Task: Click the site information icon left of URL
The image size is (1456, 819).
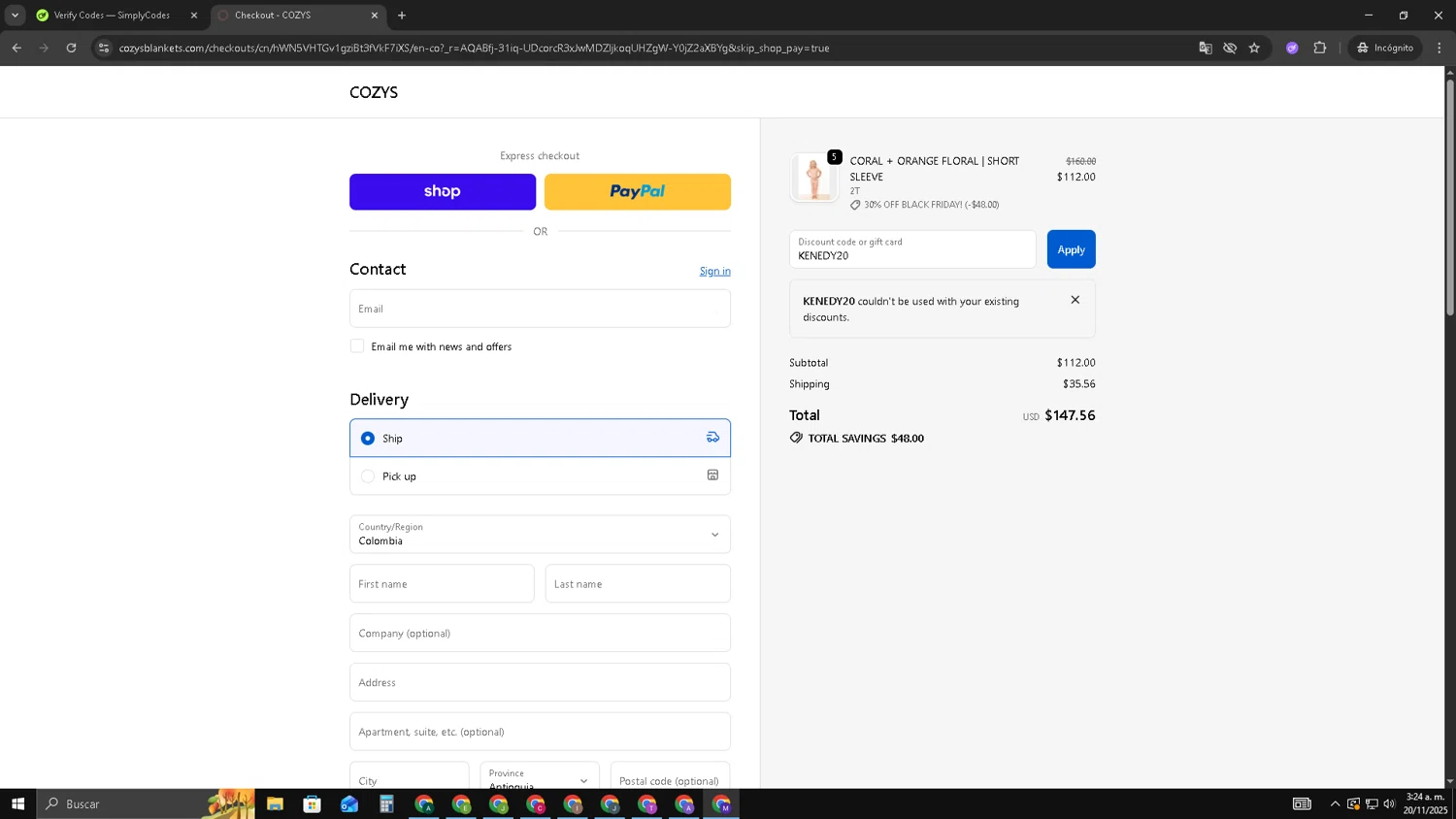Action: coord(104,48)
